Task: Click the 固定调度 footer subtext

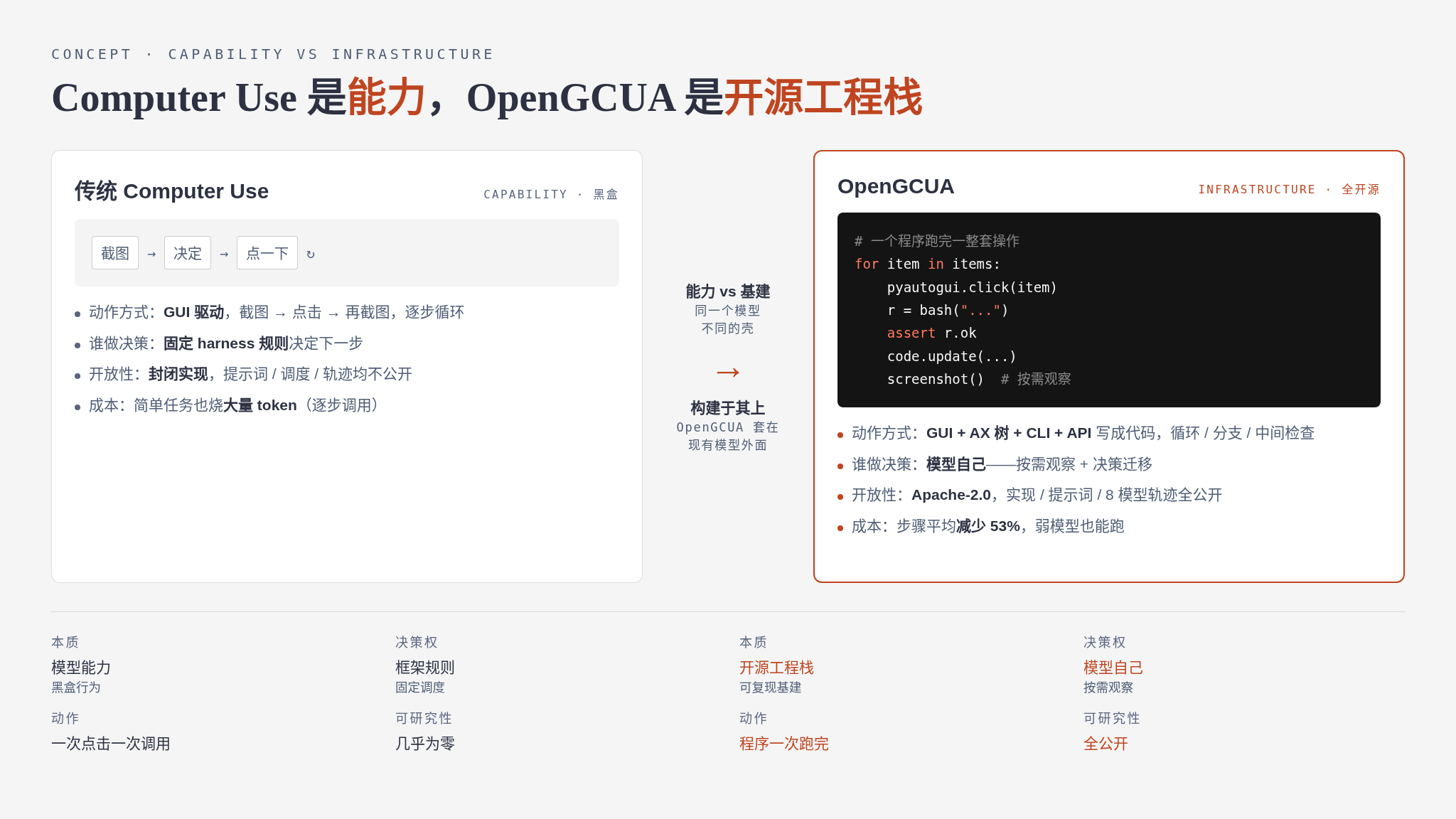Action: [420, 687]
